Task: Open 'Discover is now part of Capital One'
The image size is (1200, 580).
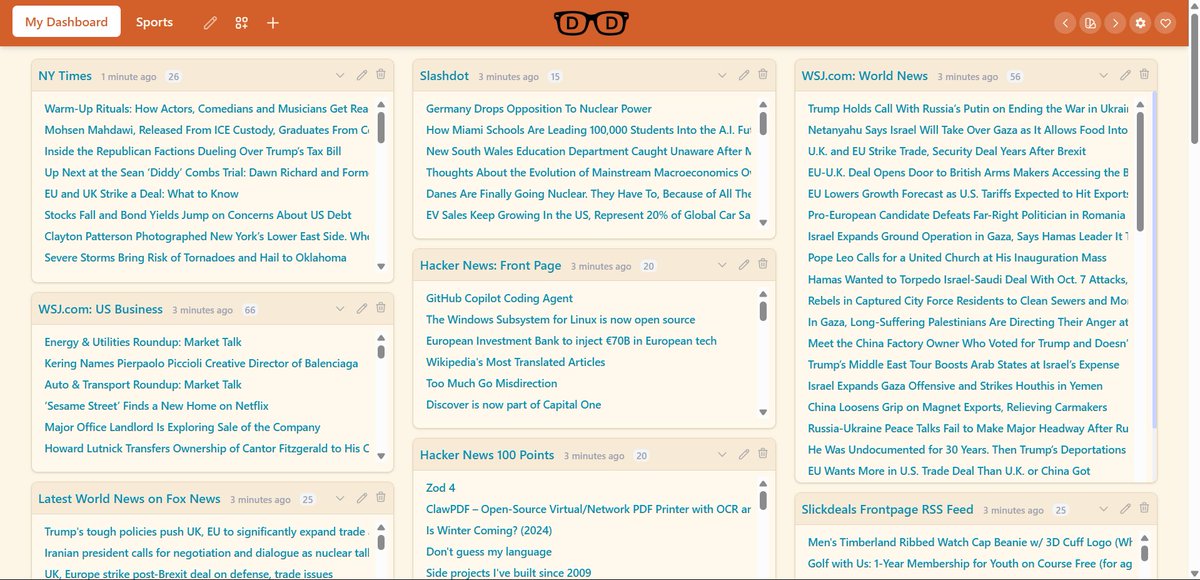Action: [x=513, y=405]
